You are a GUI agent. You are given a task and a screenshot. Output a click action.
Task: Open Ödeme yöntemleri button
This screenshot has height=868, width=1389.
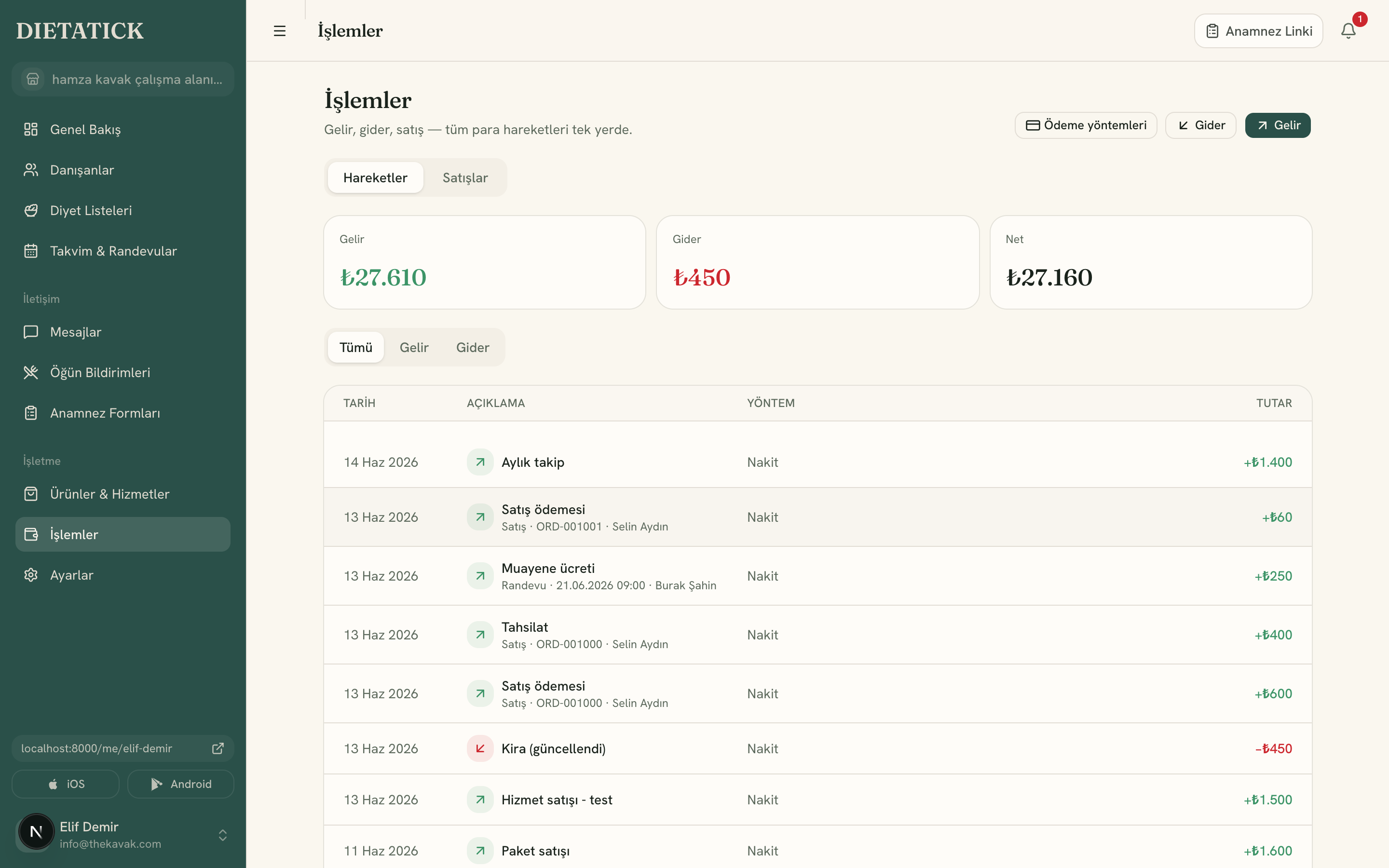[x=1085, y=125]
